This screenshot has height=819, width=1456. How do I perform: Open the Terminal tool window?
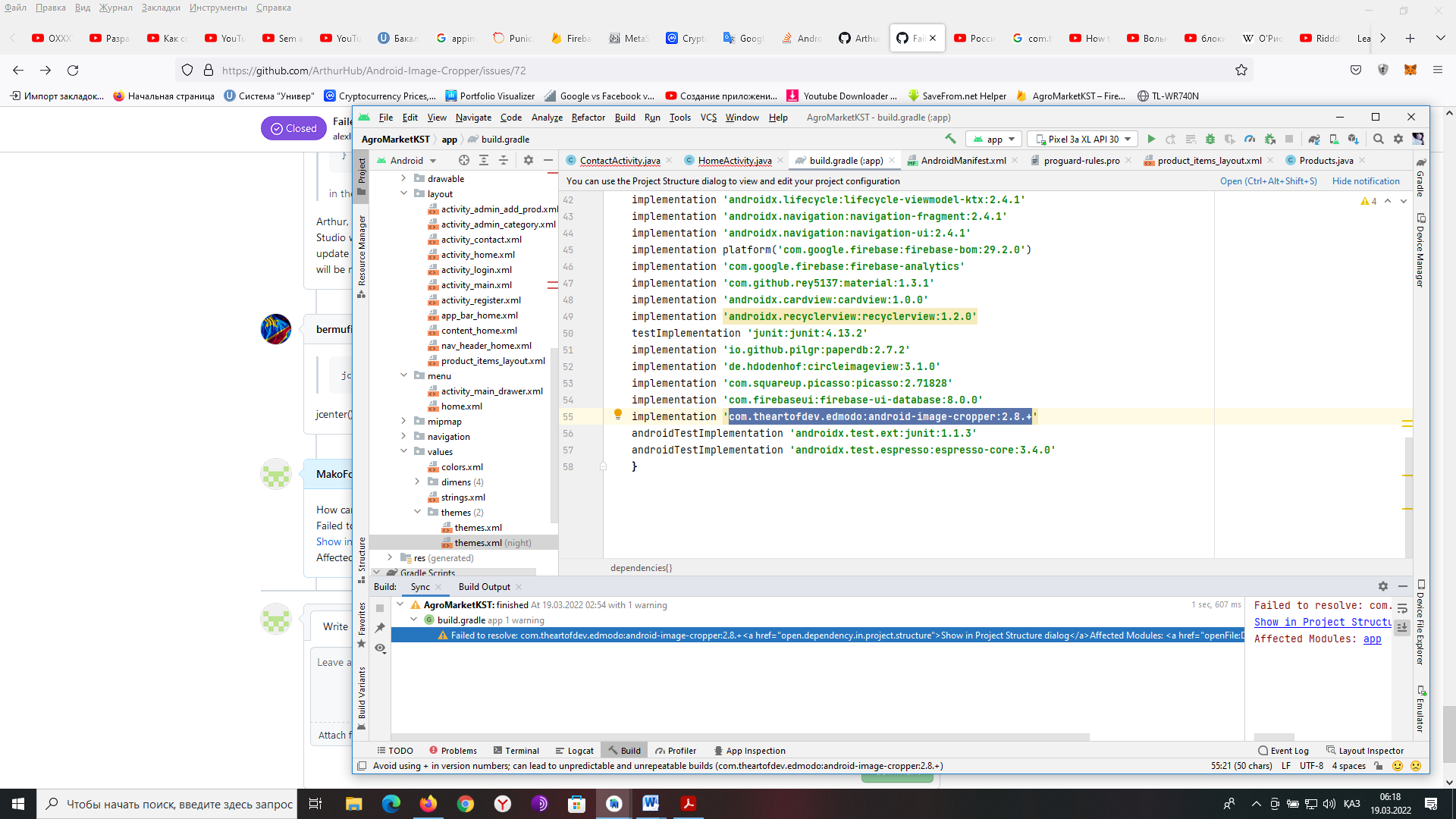(x=522, y=750)
